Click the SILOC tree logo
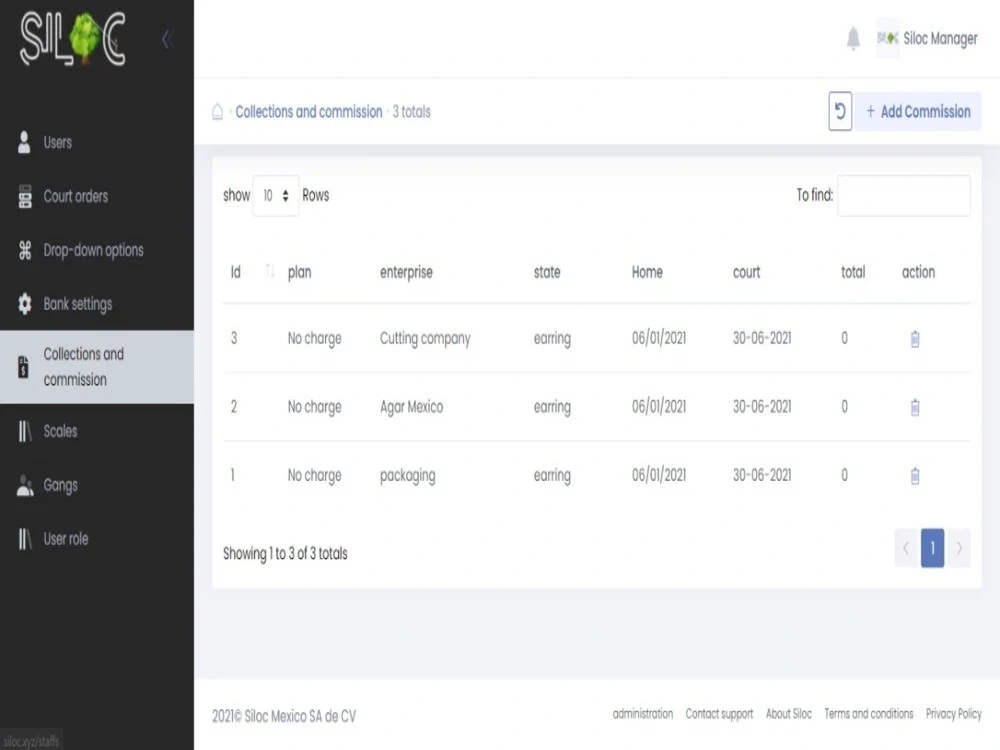The image size is (1000, 750). click(73, 40)
